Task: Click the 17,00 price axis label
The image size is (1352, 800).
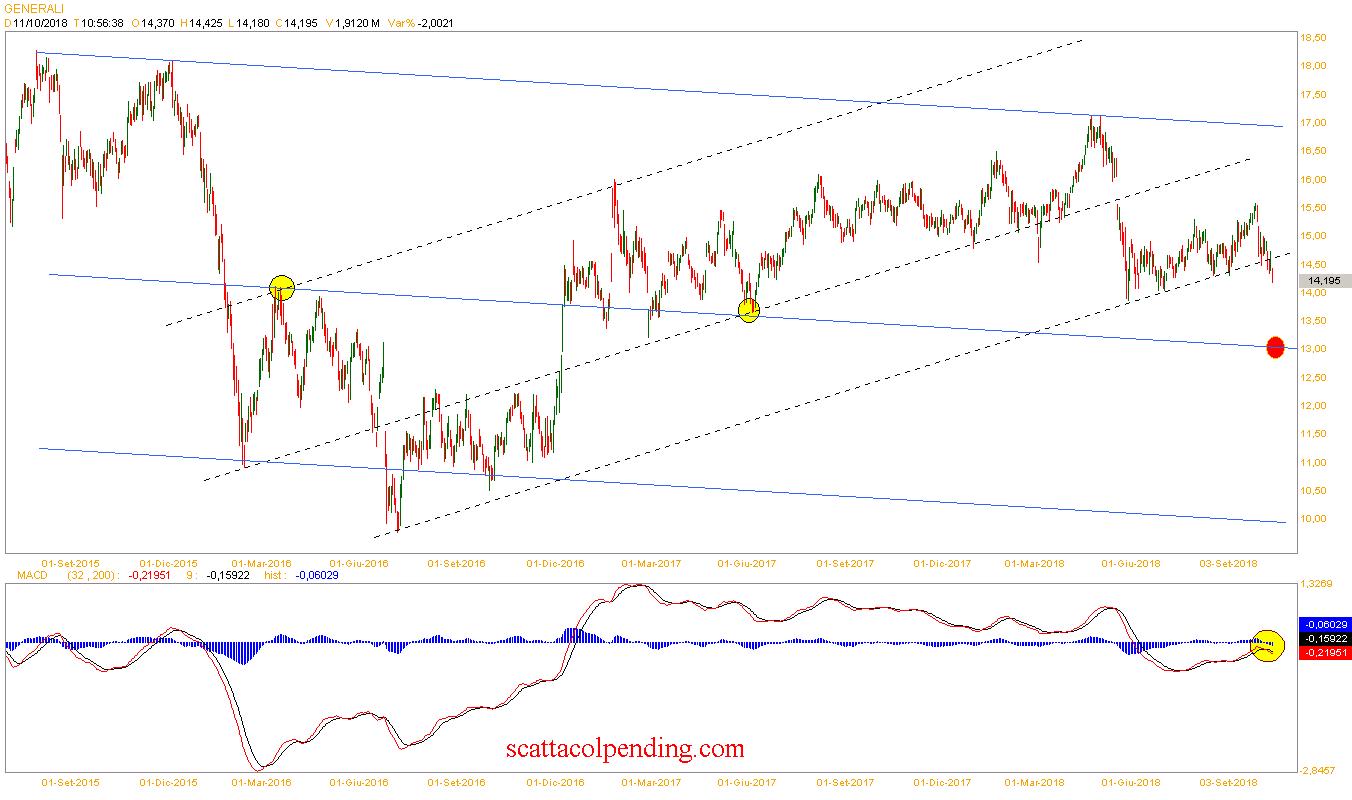Action: (x=1312, y=123)
